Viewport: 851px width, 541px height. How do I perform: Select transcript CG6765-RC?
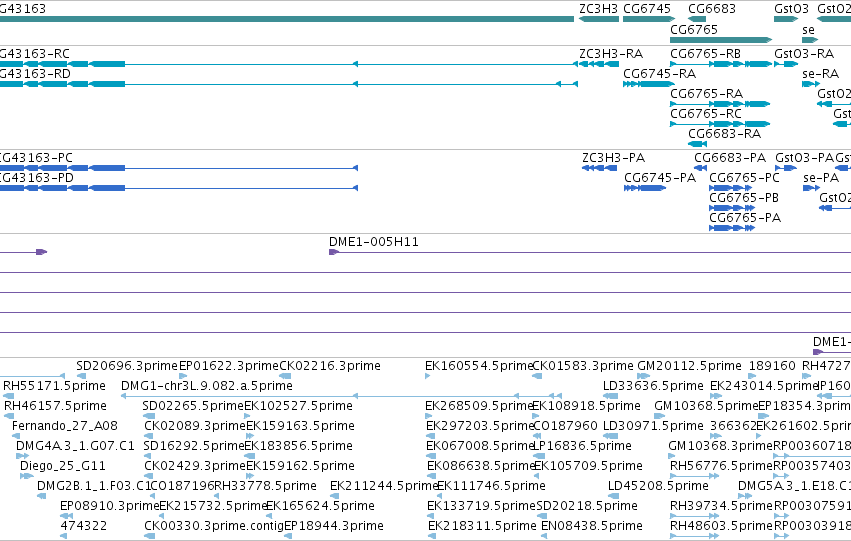(x=720, y=124)
